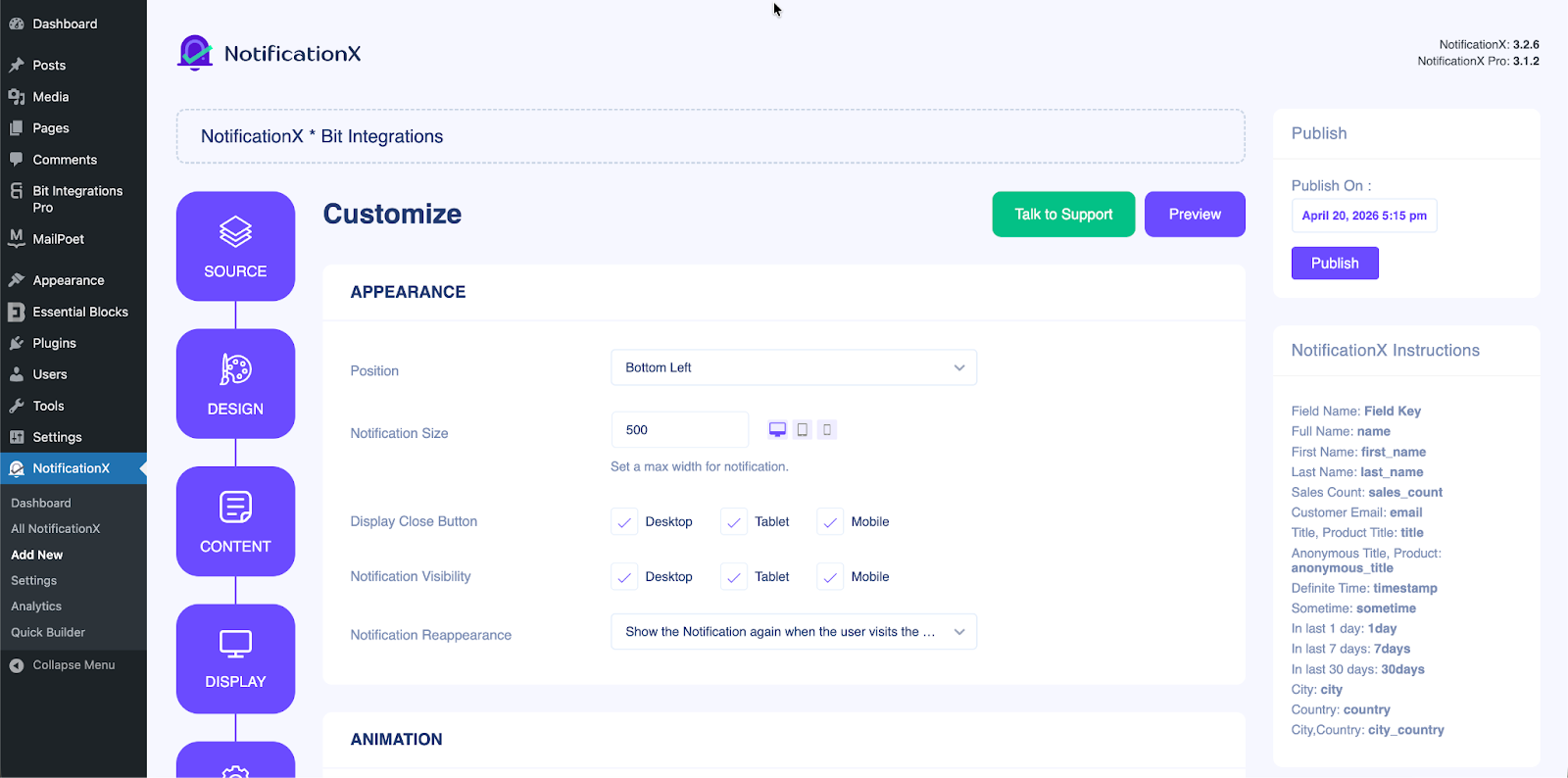This screenshot has height=778, width=1568.
Task: Open the Notification Reappearance dropdown
Action: (x=794, y=632)
